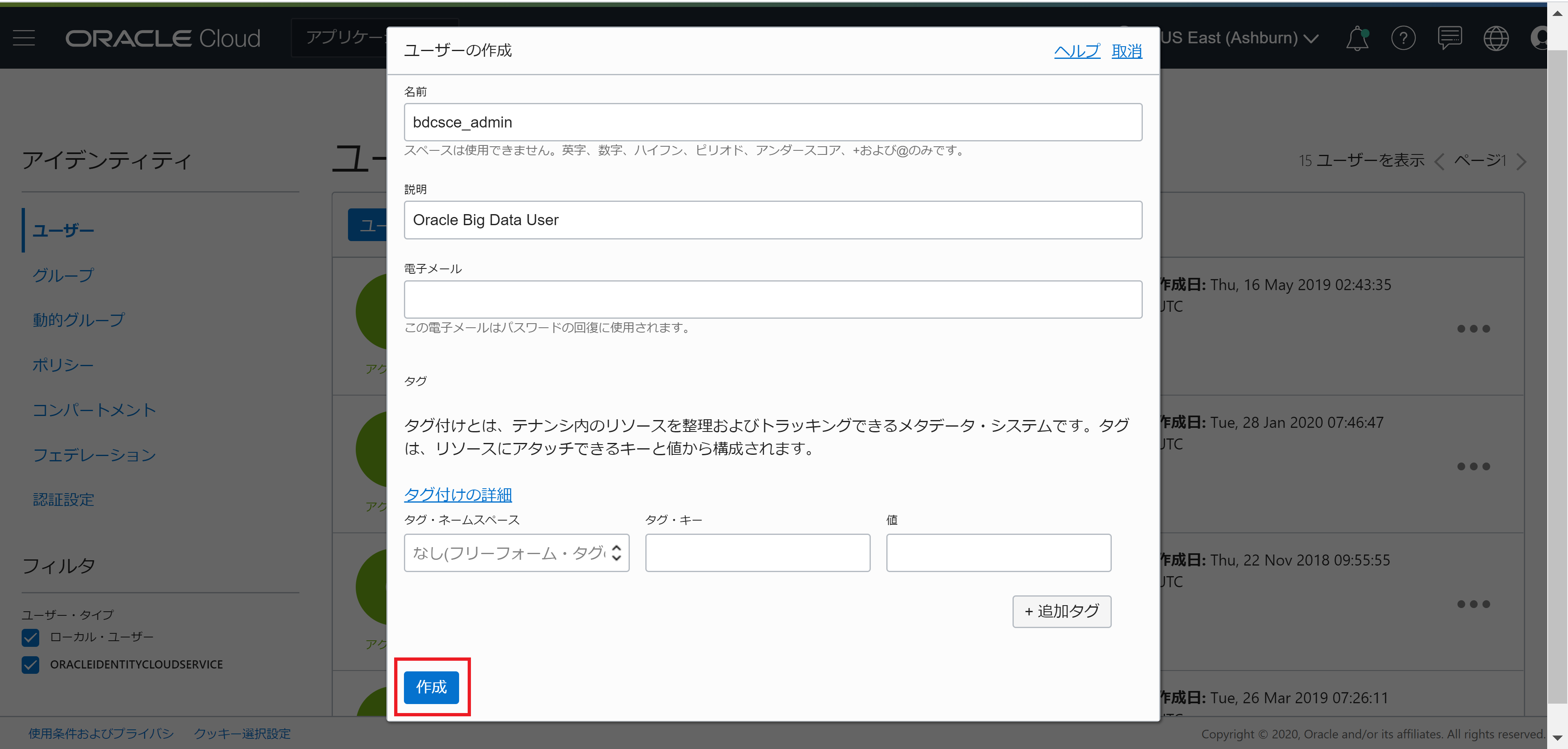Click the 取消 link
Image resolution: width=1568 pixels, height=749 pixels.
(1126, 51)
